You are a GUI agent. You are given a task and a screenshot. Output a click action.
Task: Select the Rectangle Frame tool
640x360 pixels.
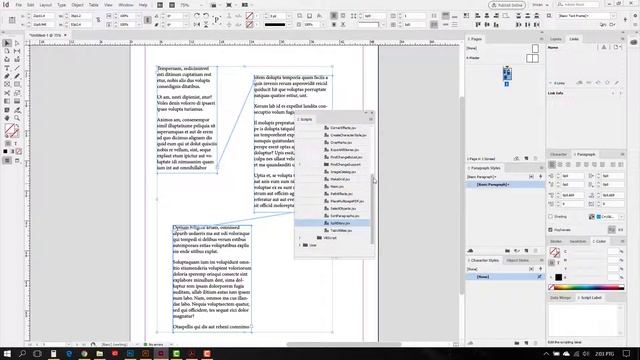point(7,84)
